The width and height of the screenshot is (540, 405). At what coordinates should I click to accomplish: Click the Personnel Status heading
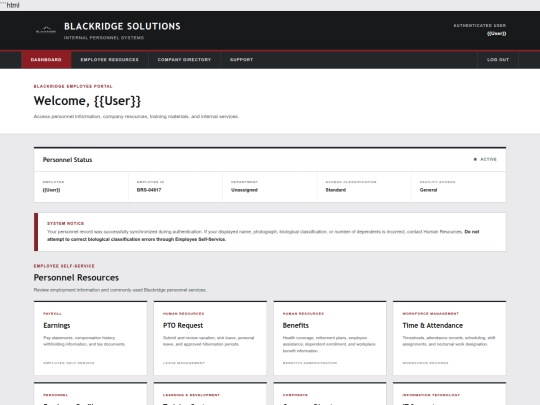click(68, 160)
